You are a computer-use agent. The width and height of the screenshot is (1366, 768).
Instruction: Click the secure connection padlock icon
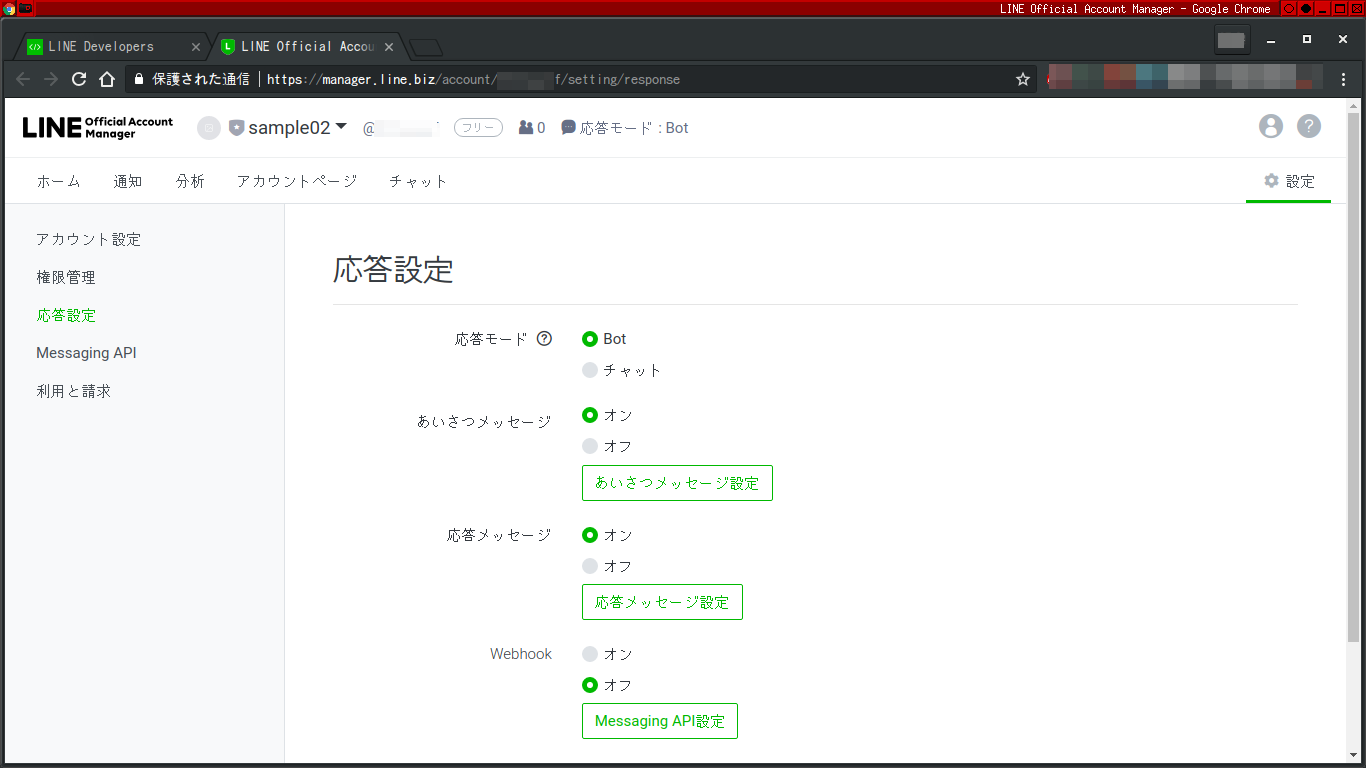(x=138, y=78)
